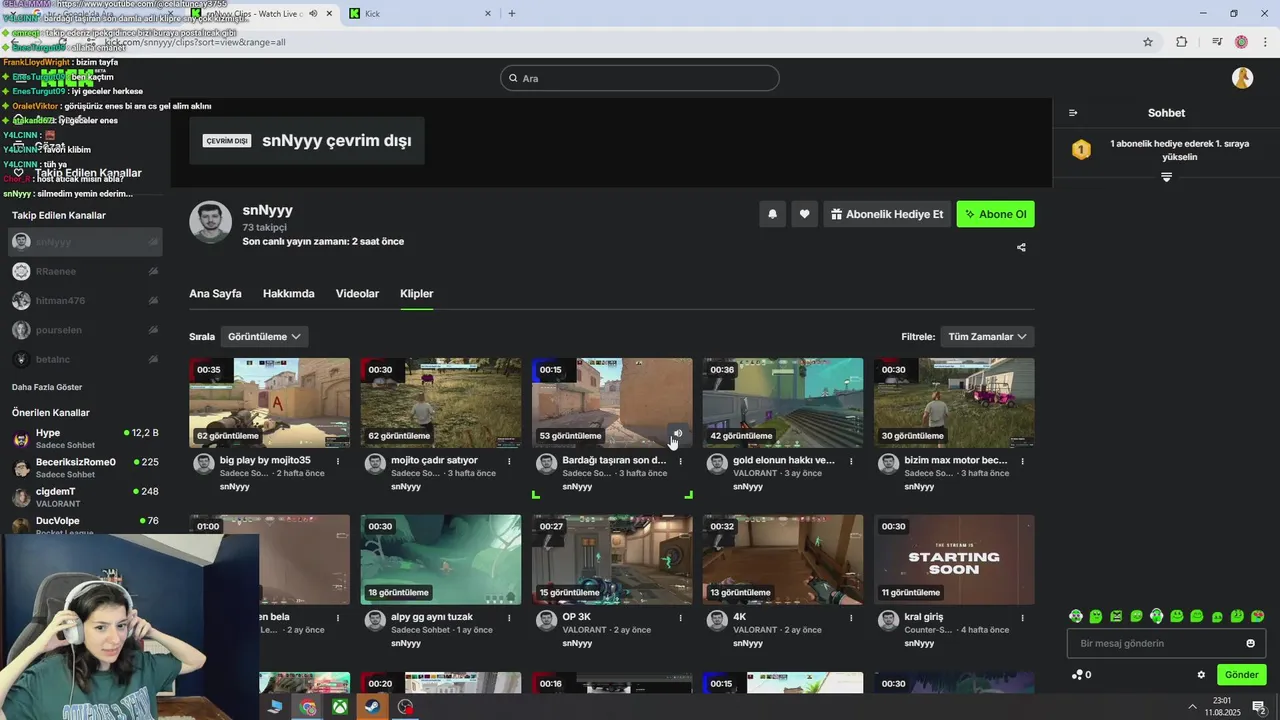The width and height of the screenshot is (1280, 720).
Task: Select the Klipler tab
Action: point(416,294)
